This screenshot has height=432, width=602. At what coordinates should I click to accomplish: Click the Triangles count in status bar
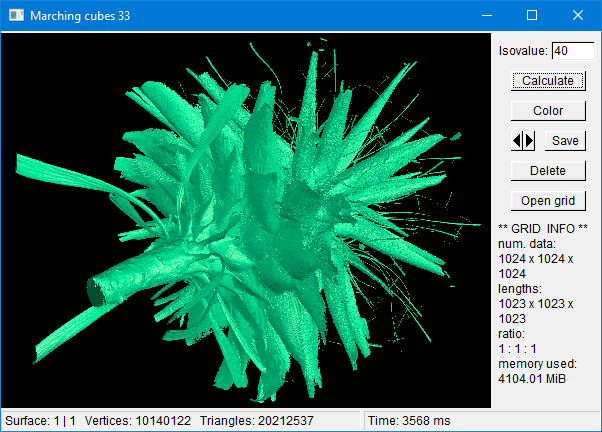[258, 422]
